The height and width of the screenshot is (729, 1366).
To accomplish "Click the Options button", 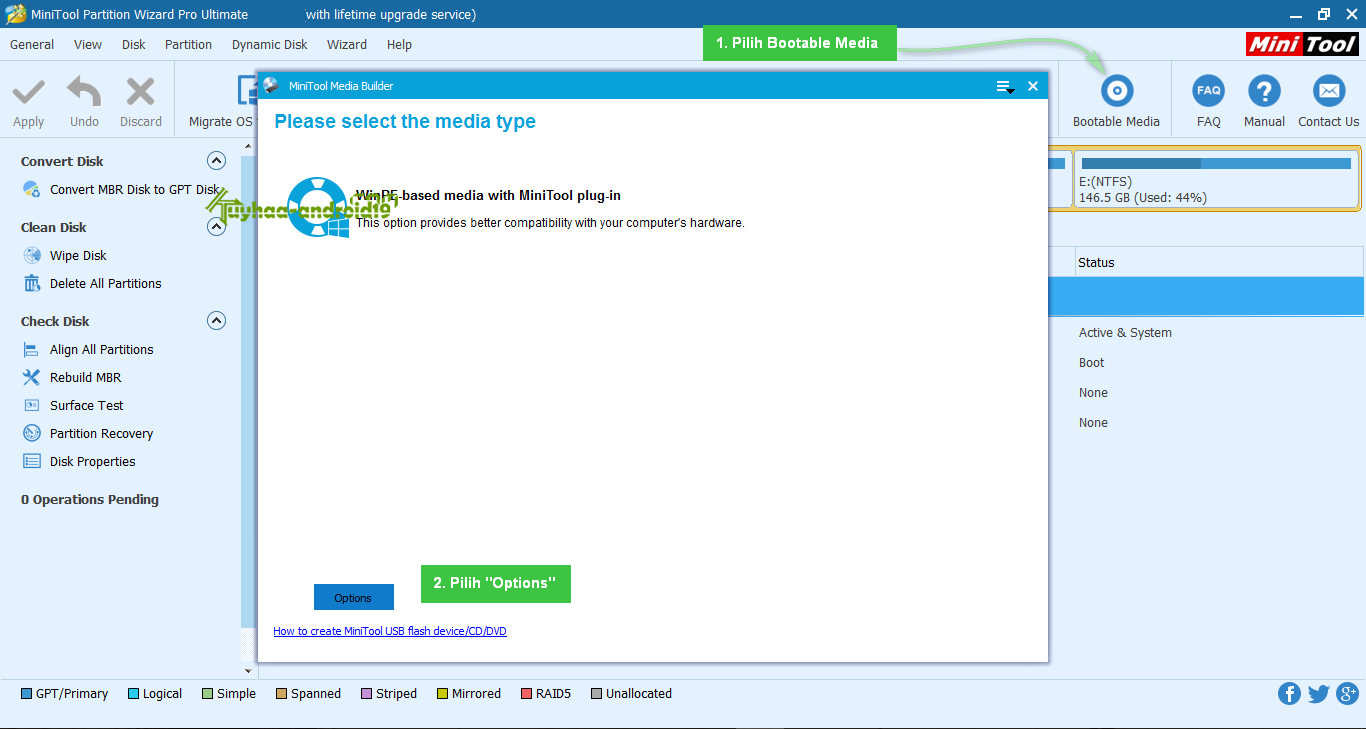I will 353,597.
